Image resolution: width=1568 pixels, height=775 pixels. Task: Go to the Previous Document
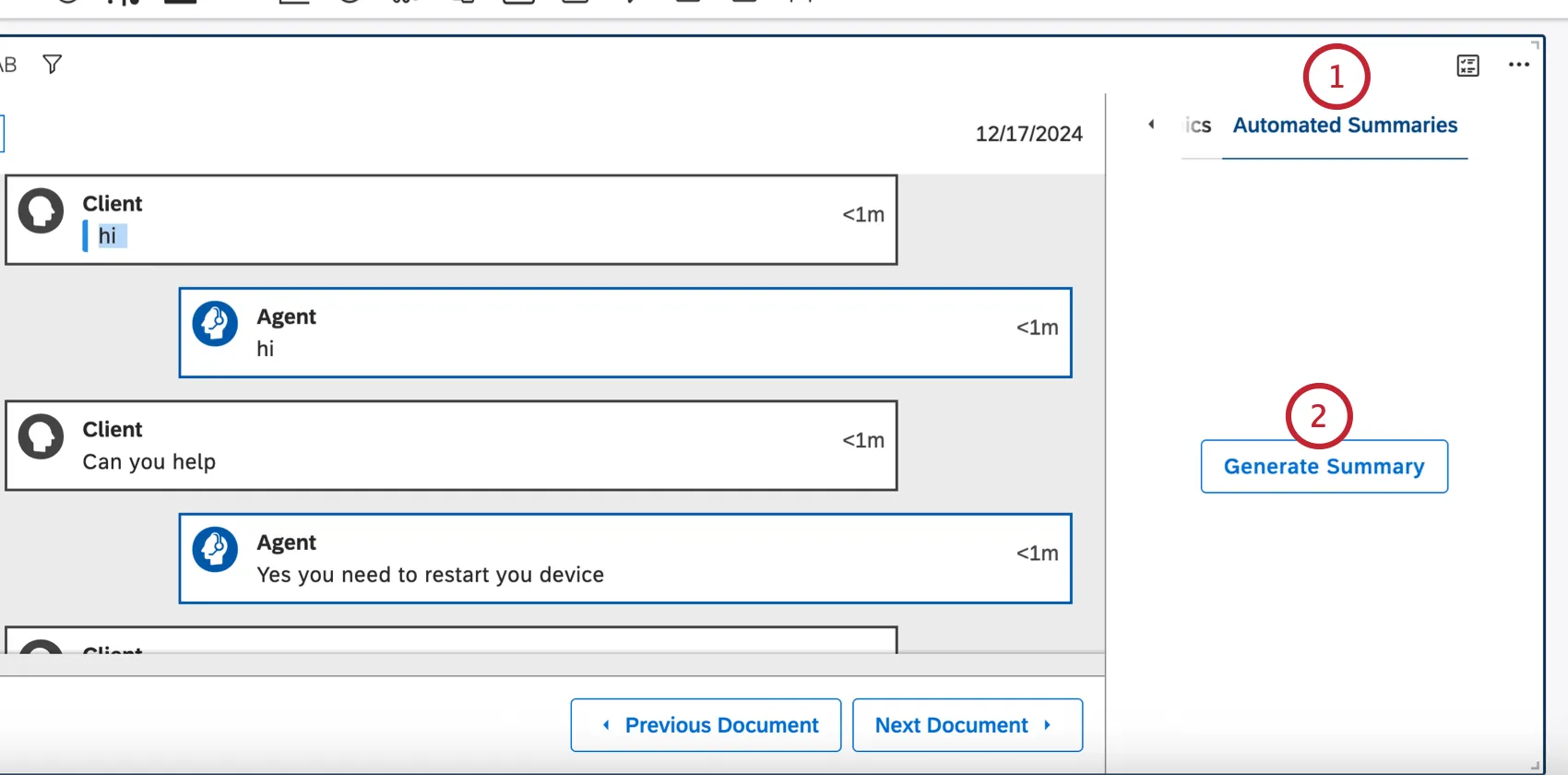(706, 725)
